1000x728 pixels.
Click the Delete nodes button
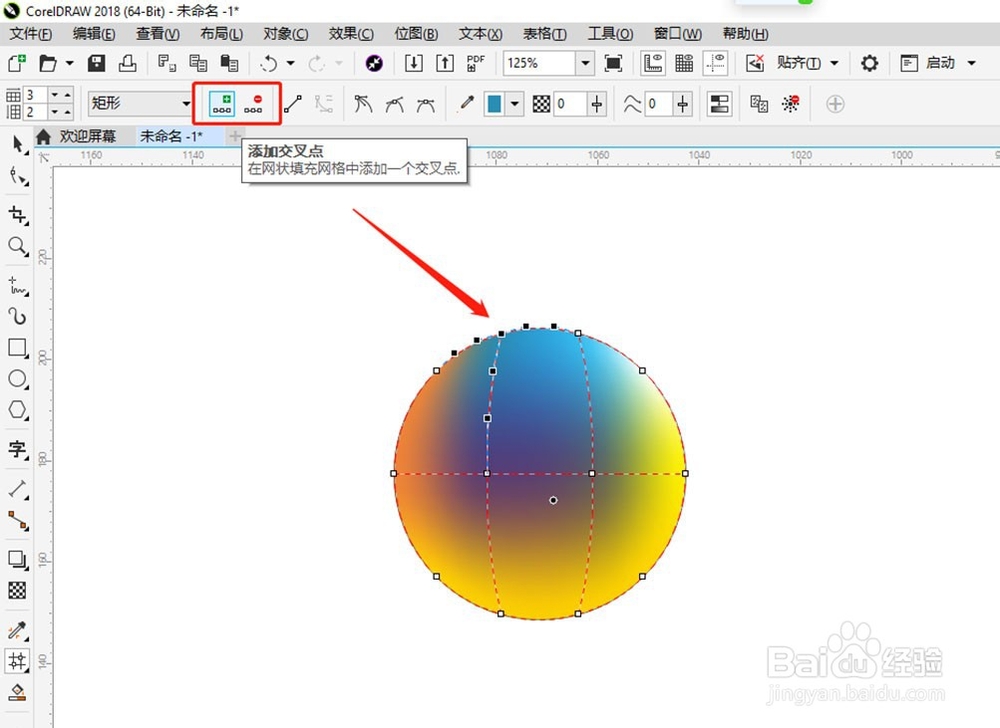pyautogui.click(x=254, y=103)
